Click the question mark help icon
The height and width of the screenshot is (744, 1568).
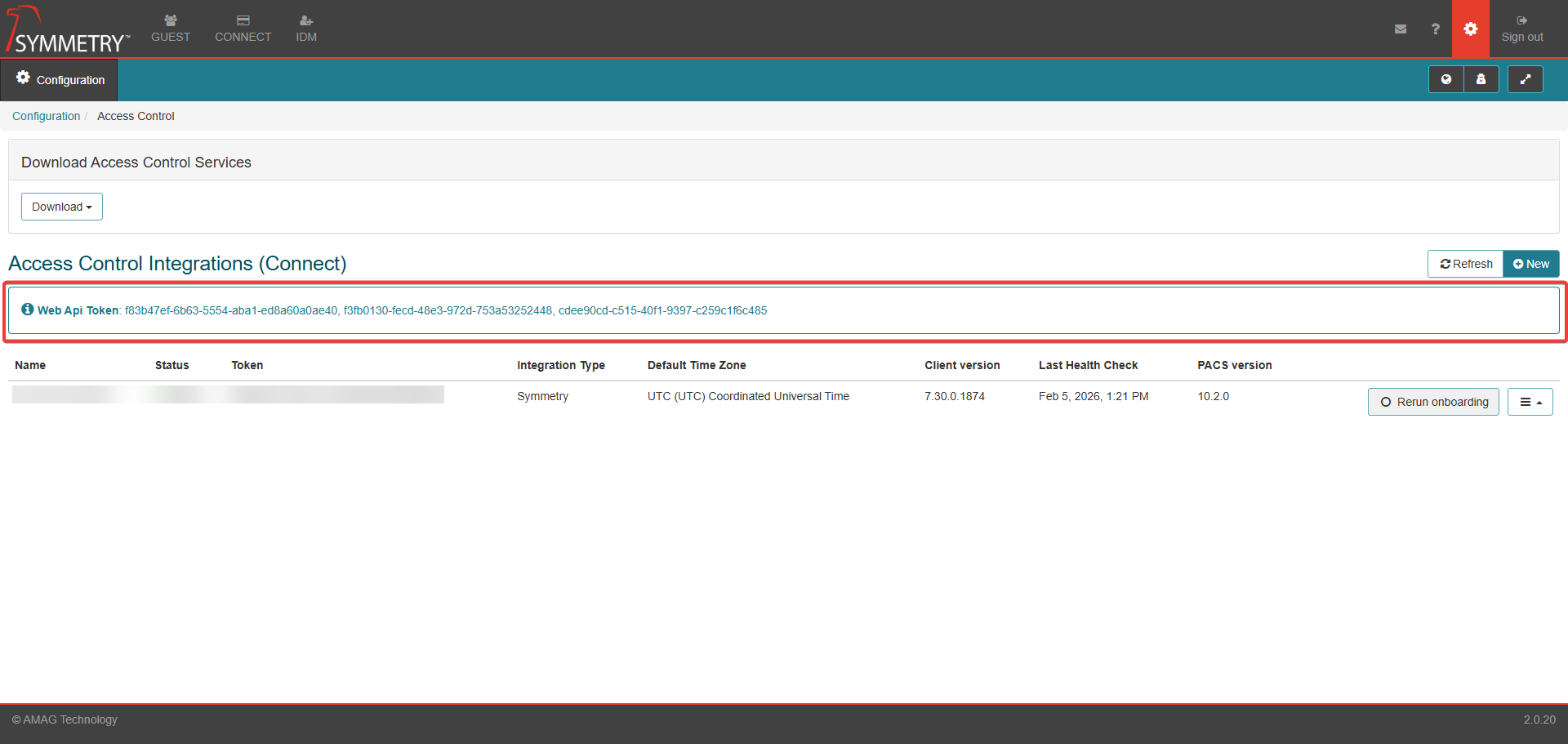[1435, 29]
